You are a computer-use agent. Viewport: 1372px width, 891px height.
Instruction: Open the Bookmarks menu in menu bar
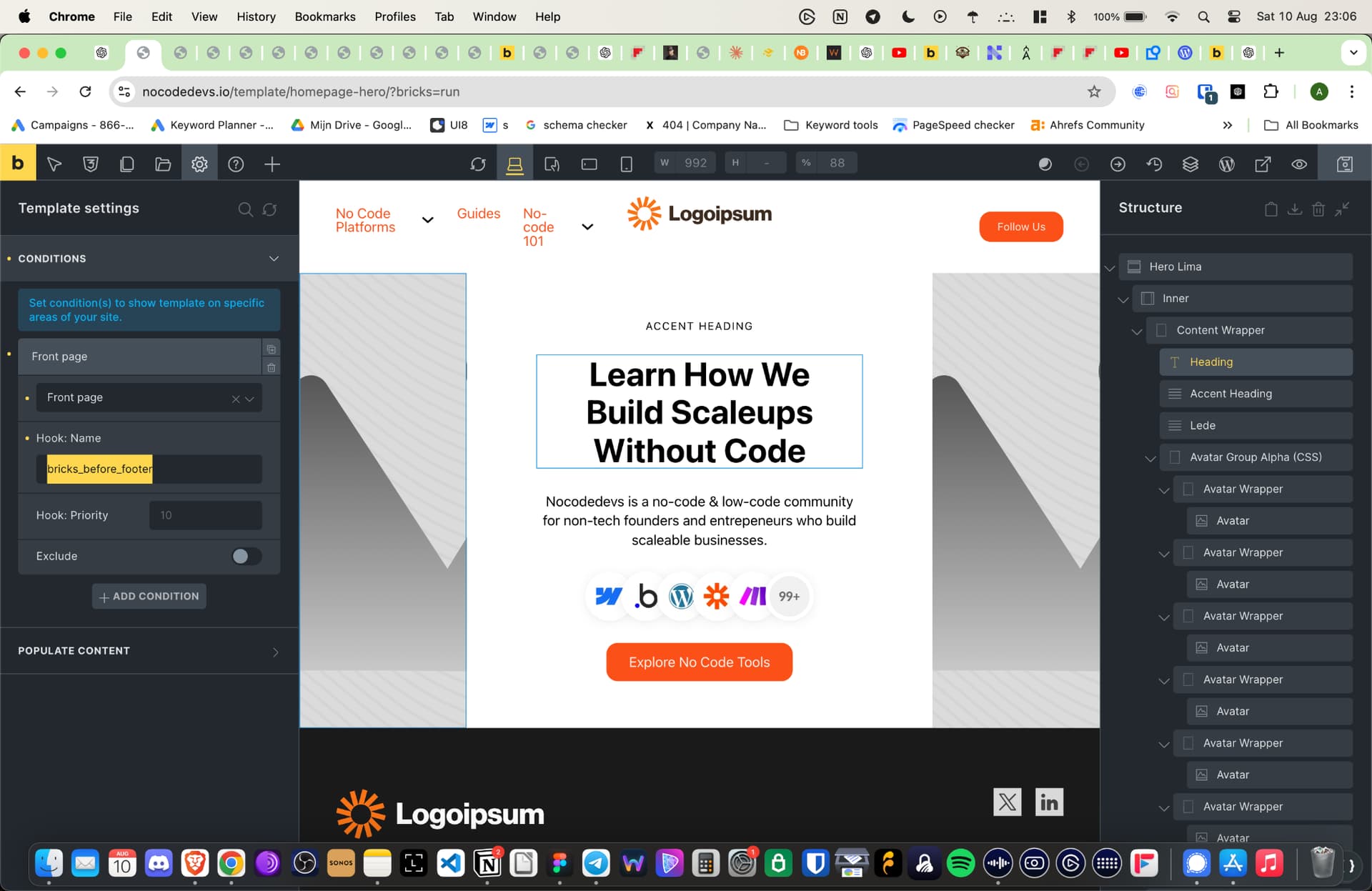pos(325,16)
